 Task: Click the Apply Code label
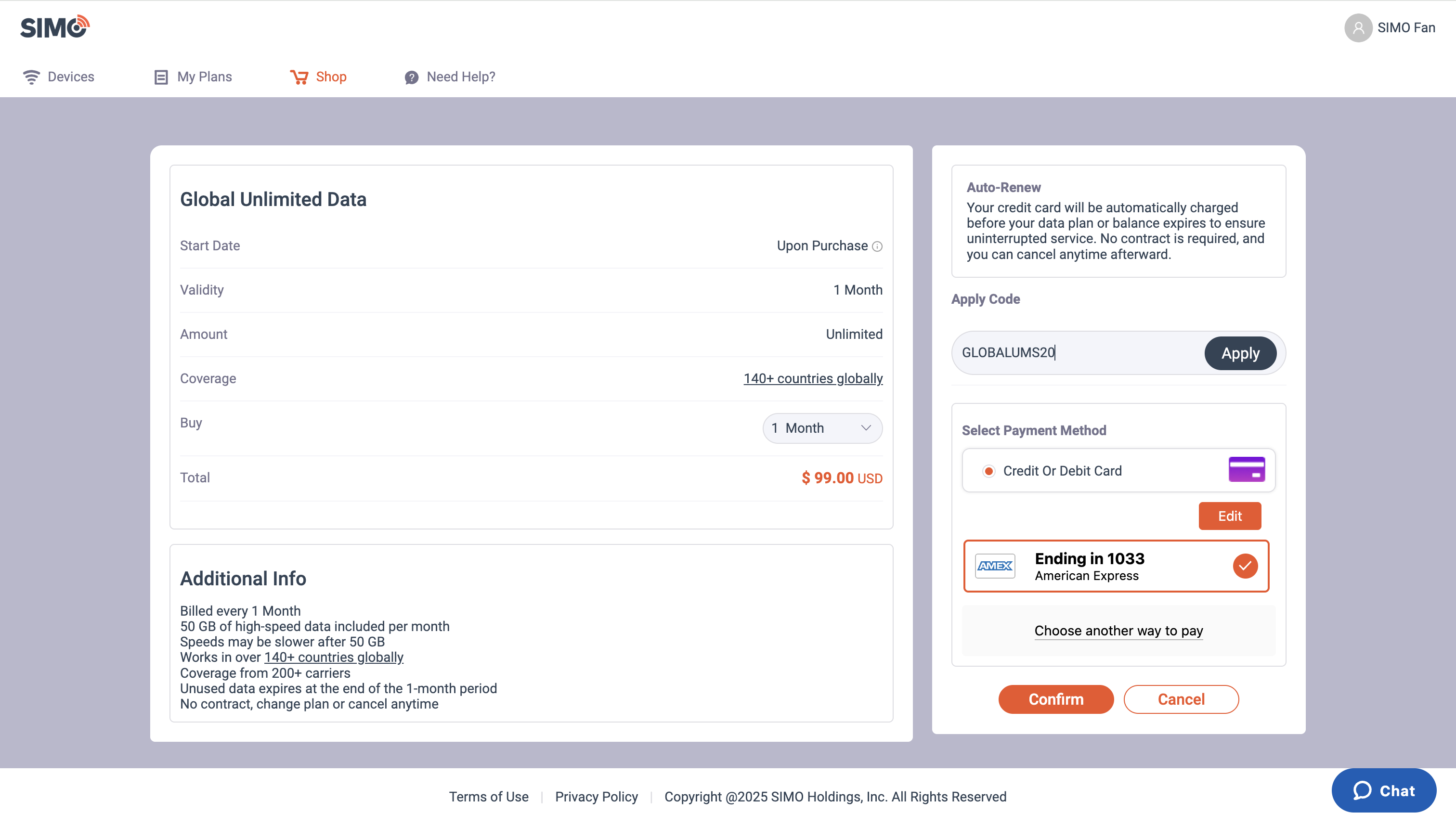click(985, 299)
